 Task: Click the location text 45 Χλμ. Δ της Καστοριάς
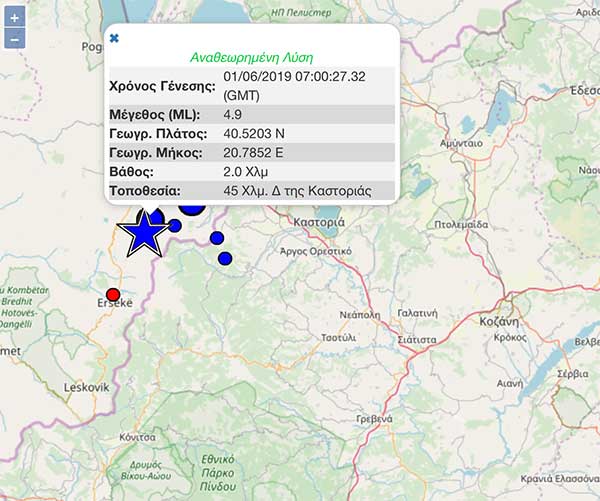[297, 191]
